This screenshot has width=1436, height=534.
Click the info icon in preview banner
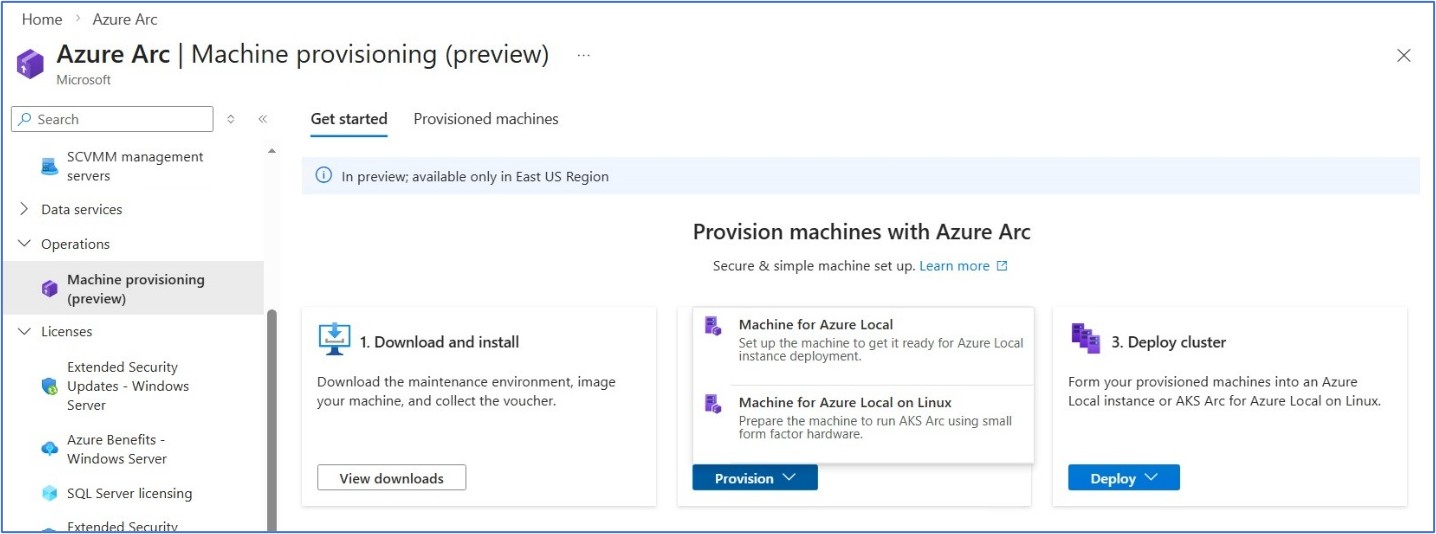[x=323, y=176]
